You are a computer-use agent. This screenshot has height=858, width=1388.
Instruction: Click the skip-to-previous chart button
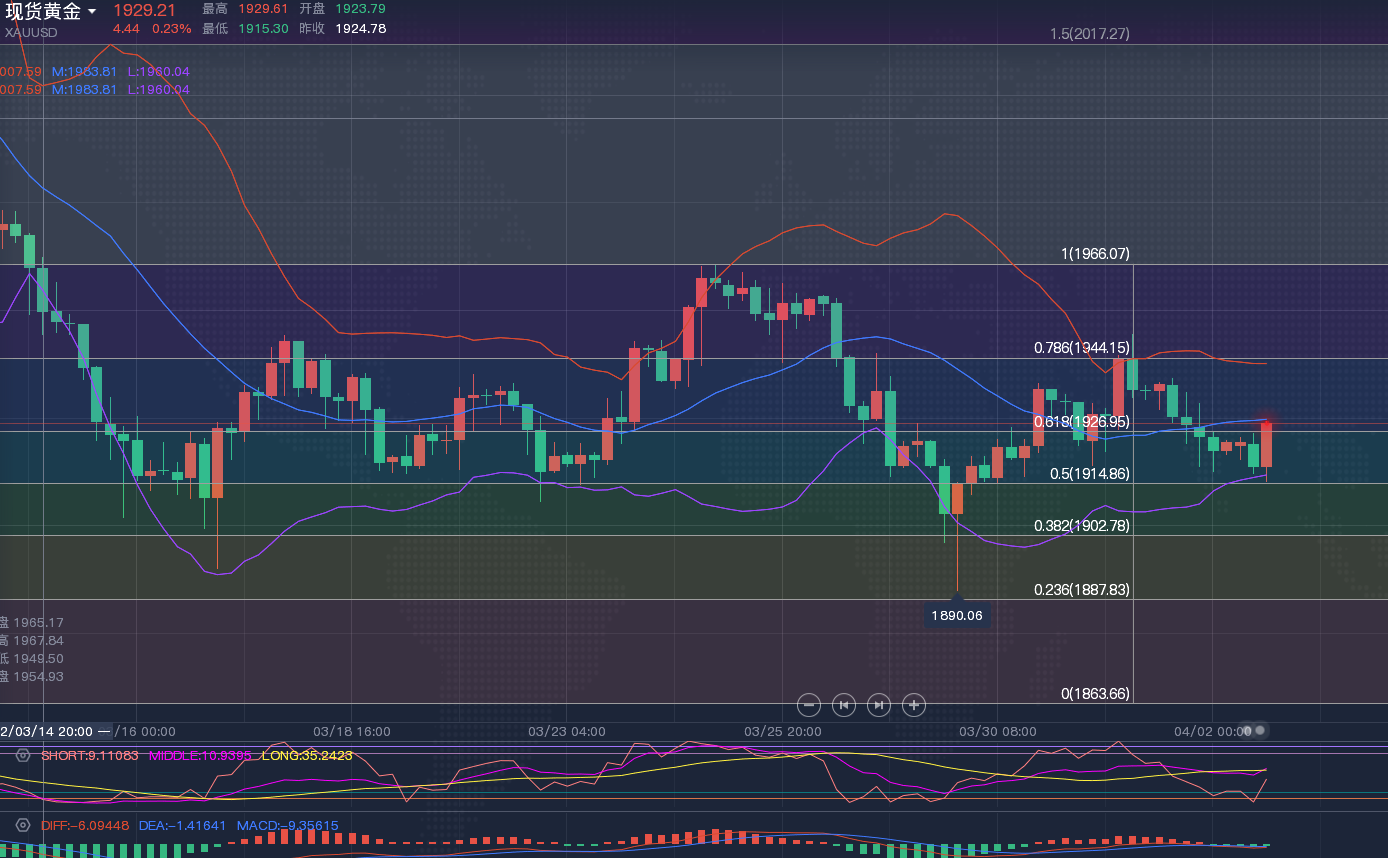[844, 705]
